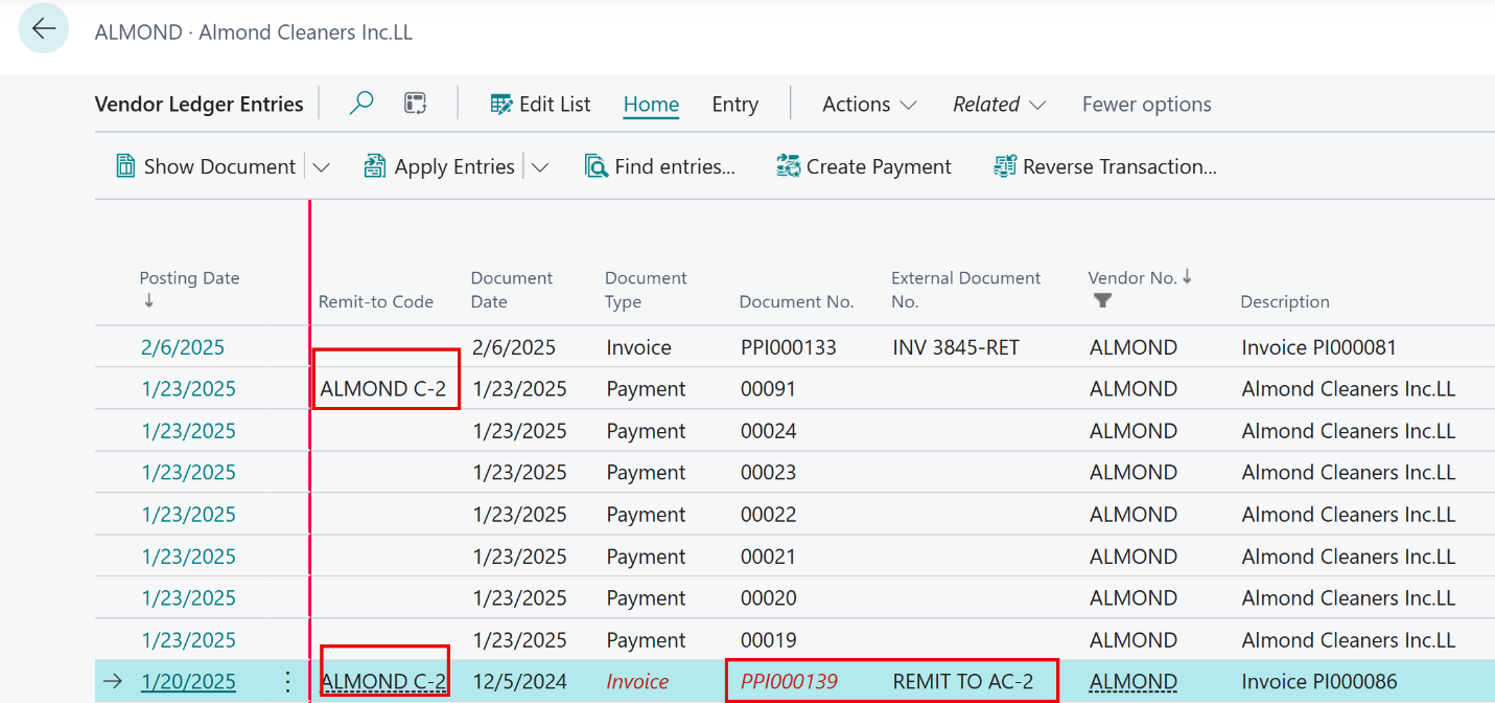Click the Vendor Ledger Entries title
Image resolution: width=1495 pixels, height=703 pixels.
pos(199,104)
